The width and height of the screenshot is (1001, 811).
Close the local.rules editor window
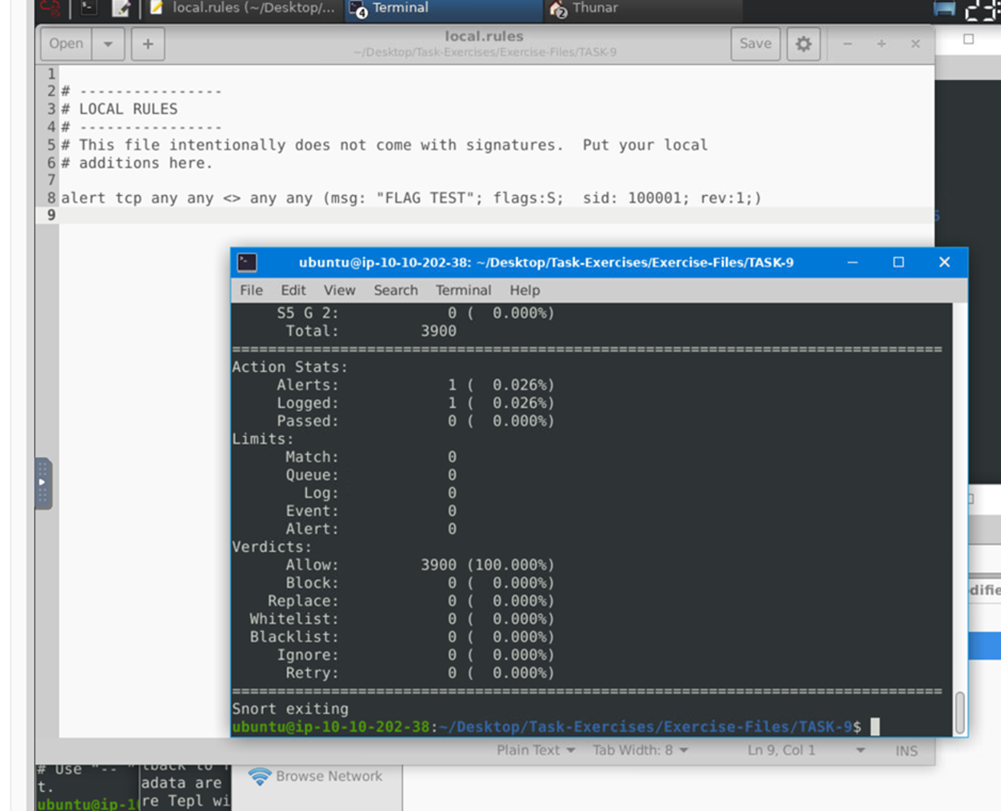pyautogui.click(x=915, y=44)
